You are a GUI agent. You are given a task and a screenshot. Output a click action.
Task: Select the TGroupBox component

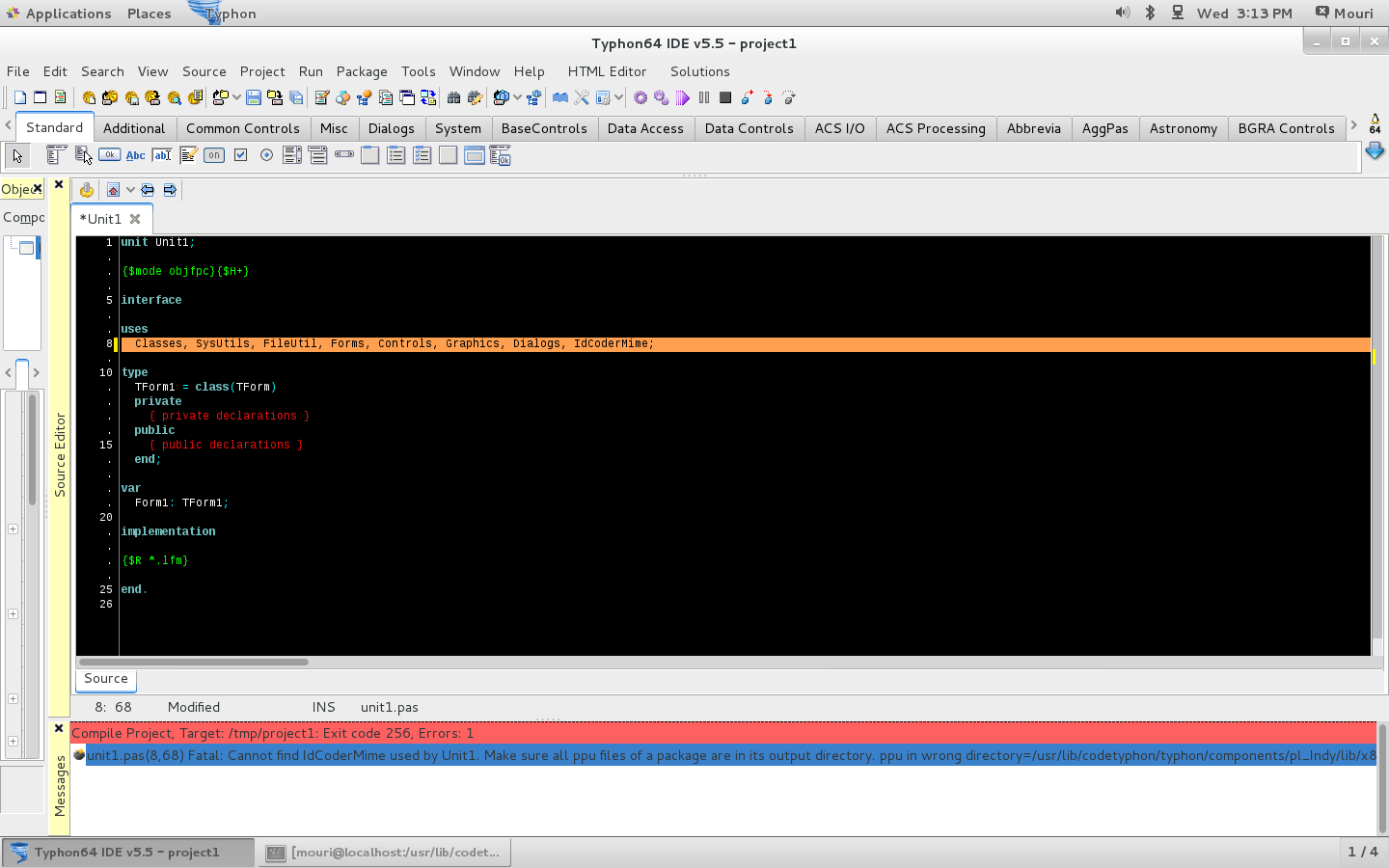click(x=369, y=155)
